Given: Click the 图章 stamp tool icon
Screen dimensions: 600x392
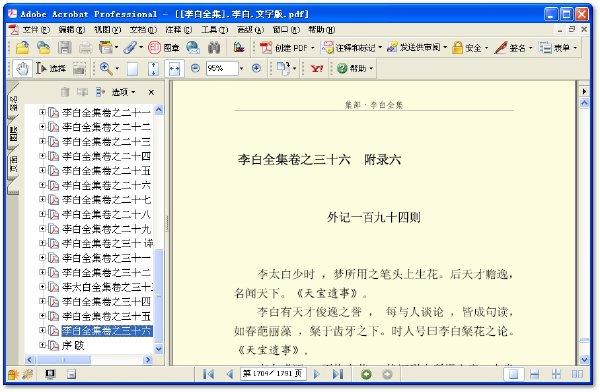Looking at the screenshot, I should click(x=164, y=47).
